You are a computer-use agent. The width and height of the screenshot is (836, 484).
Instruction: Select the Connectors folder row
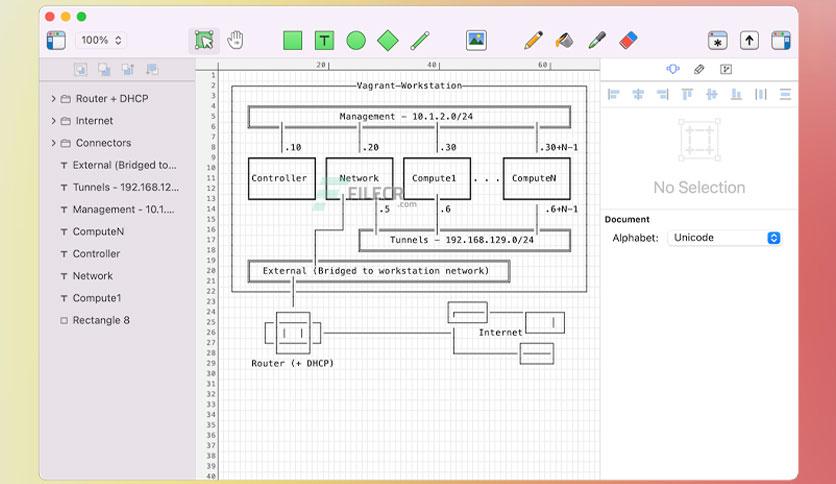pos(117,143)
